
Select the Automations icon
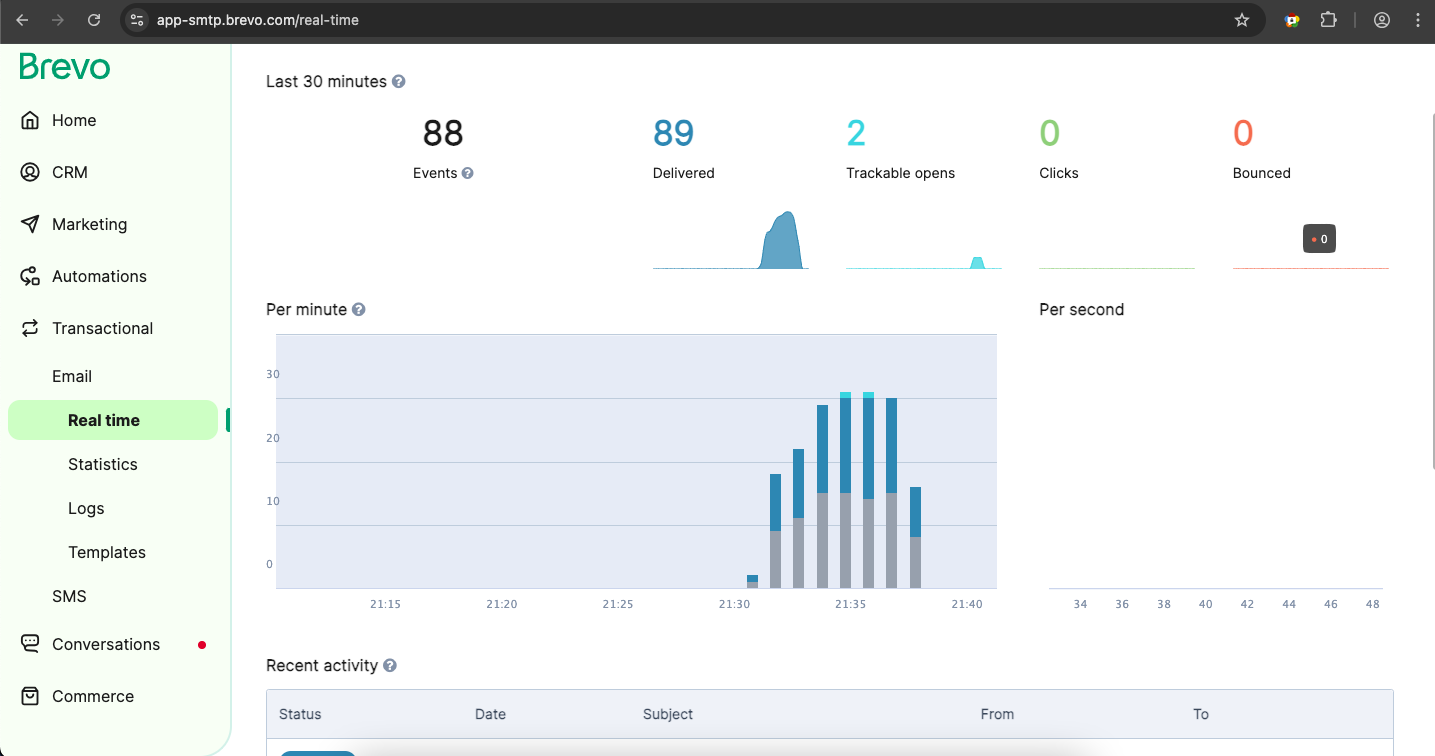(30, 276)
